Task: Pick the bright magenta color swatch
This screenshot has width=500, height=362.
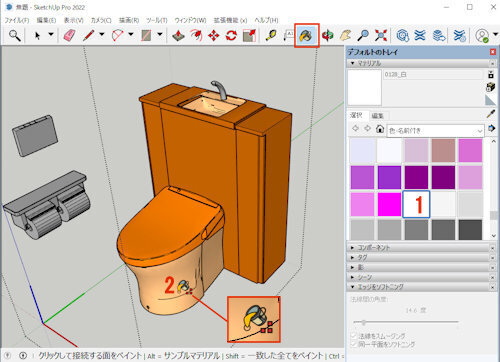Action: (x=389, y=204)
